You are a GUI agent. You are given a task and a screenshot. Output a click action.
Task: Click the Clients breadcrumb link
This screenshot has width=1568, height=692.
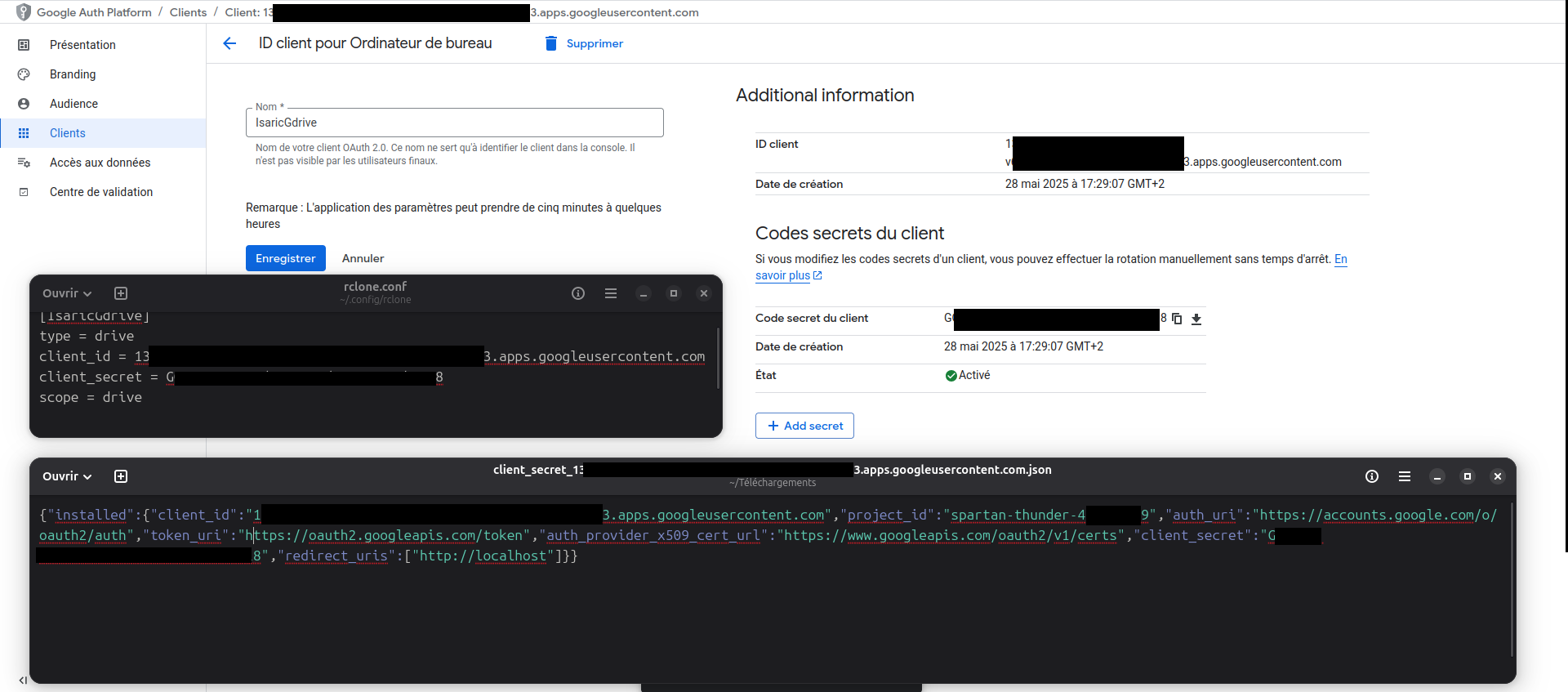(x=188, y=12)
